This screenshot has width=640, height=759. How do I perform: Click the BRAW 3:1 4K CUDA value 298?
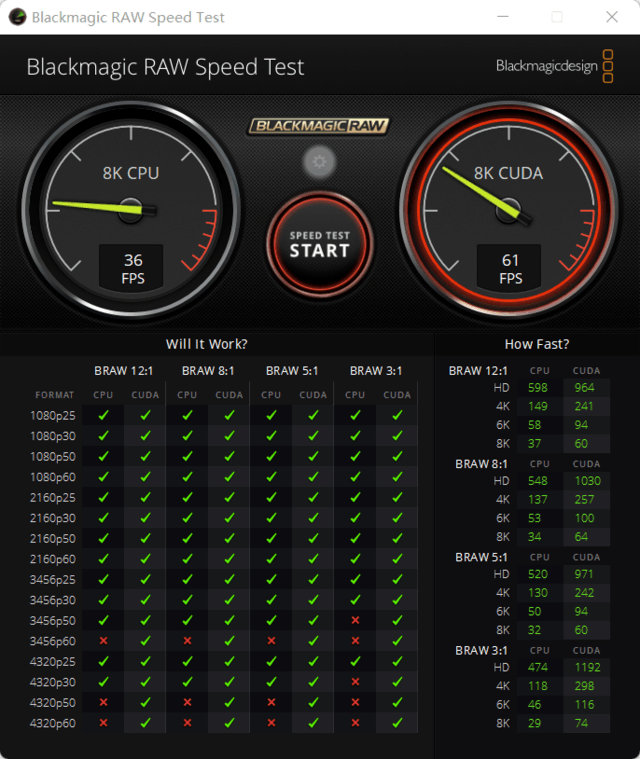click(584, 686)
